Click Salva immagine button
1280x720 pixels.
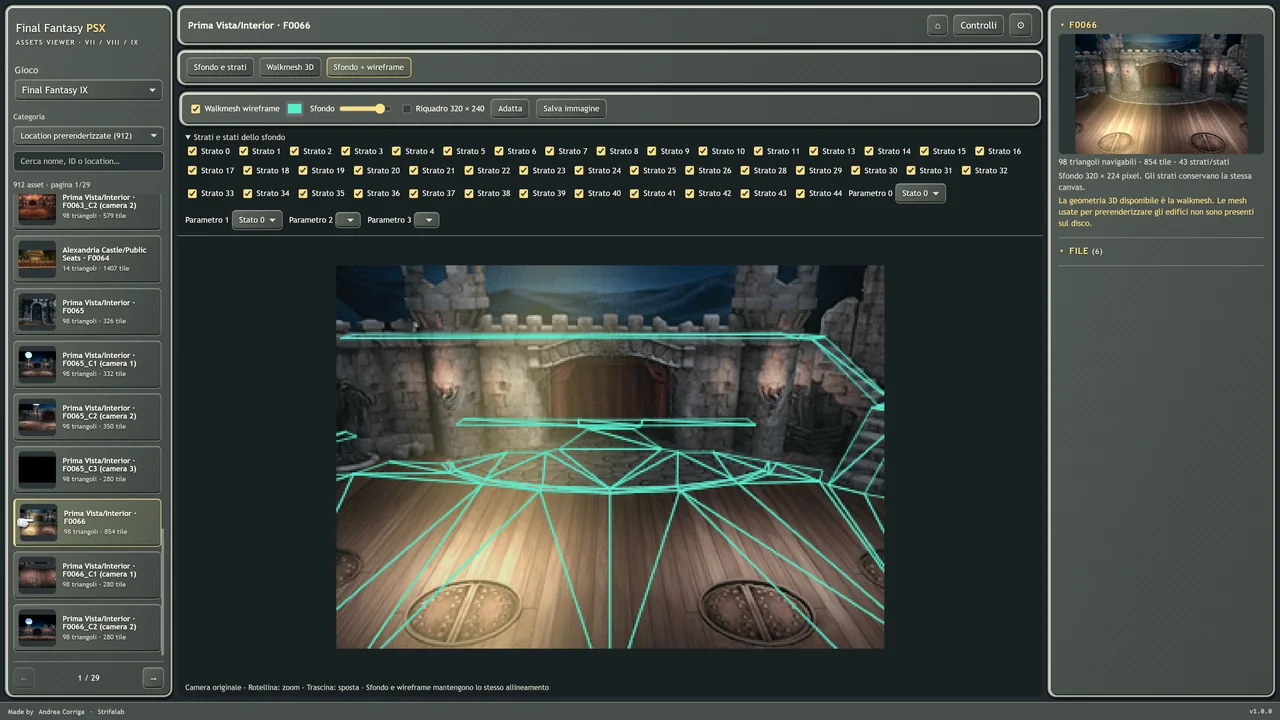click(571, 108)
